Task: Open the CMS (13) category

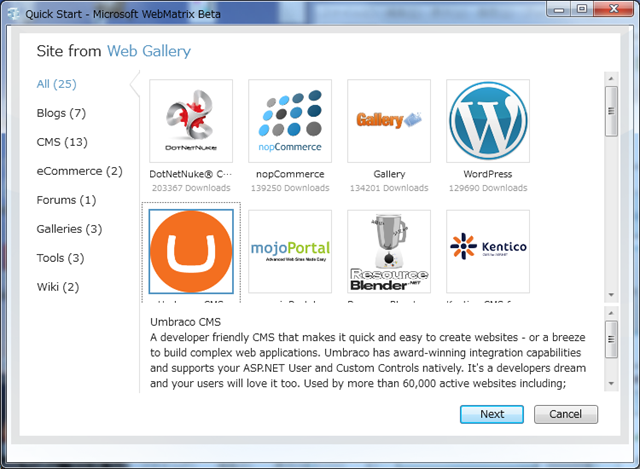Action: click(62, 142)
